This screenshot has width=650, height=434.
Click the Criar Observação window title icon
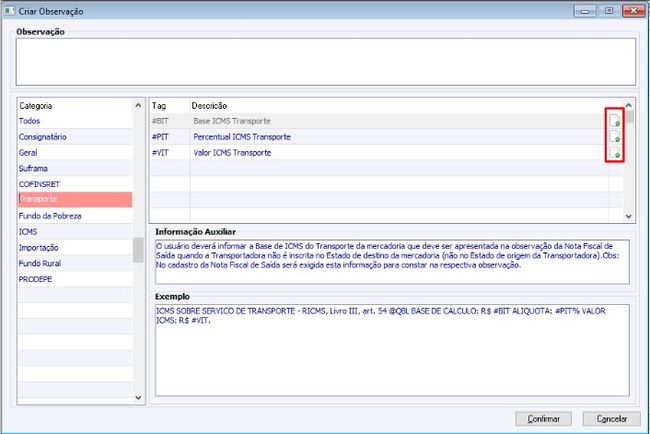click(9, 11)
